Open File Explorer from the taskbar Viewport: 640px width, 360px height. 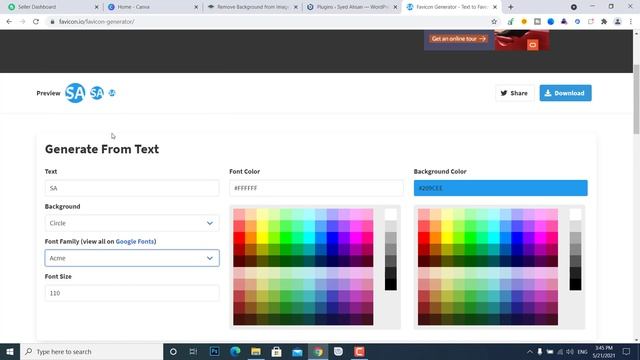(x=256, y=351)
